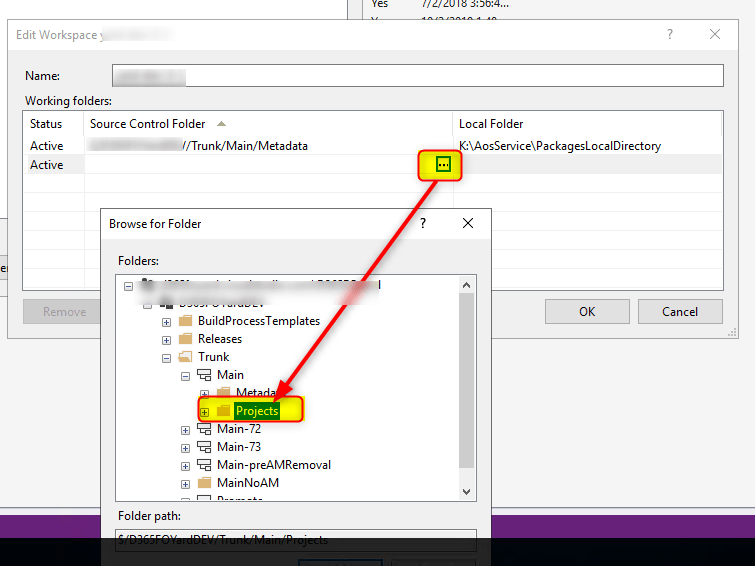Click the Main branch icon

click(204, 375)
